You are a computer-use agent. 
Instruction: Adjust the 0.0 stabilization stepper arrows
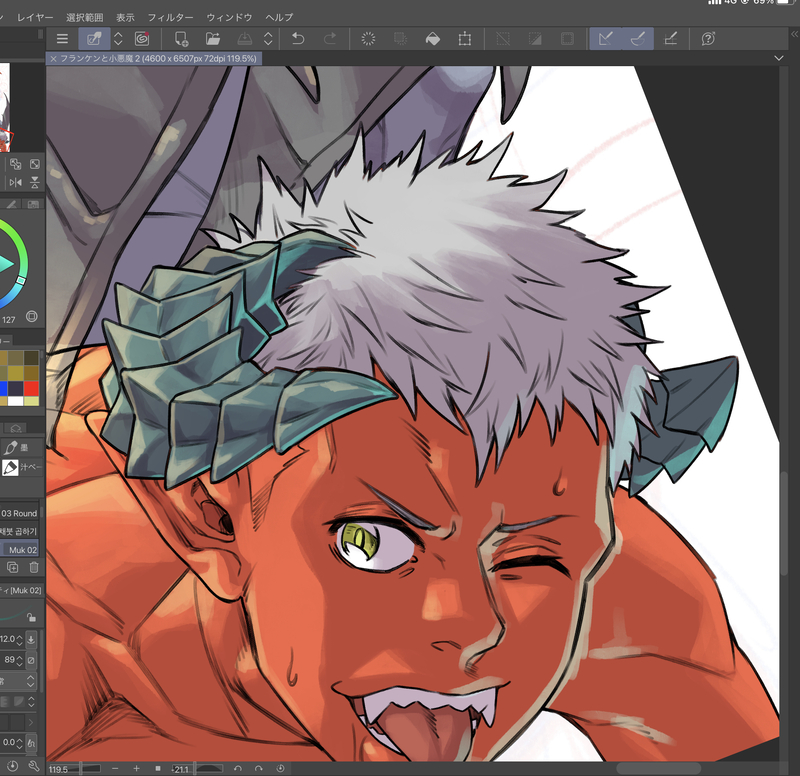[19, 742]
